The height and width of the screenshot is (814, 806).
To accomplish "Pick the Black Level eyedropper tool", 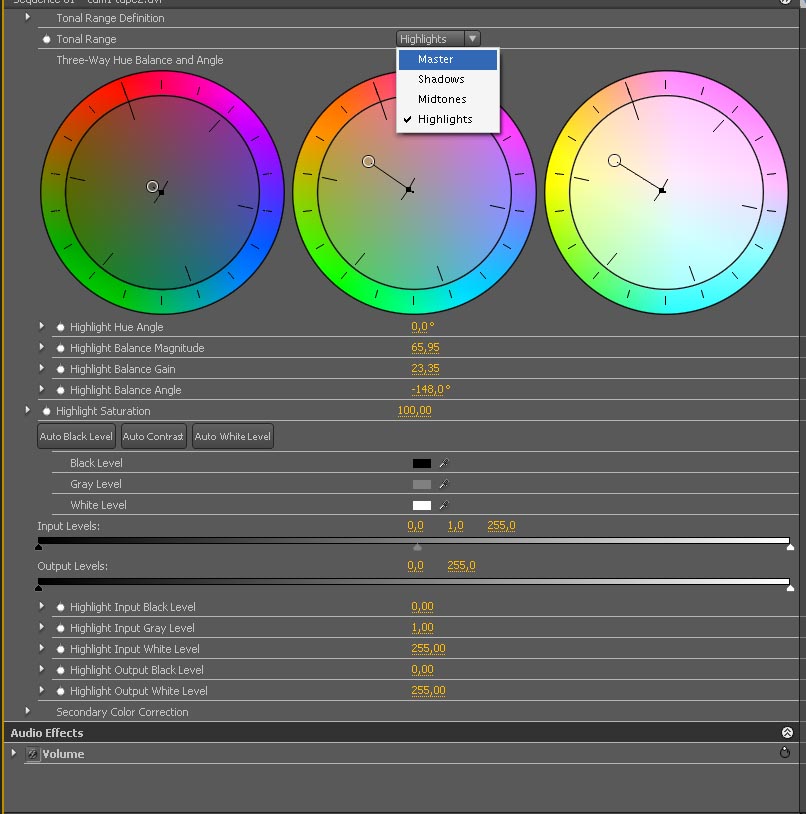I will coord(444,463).
